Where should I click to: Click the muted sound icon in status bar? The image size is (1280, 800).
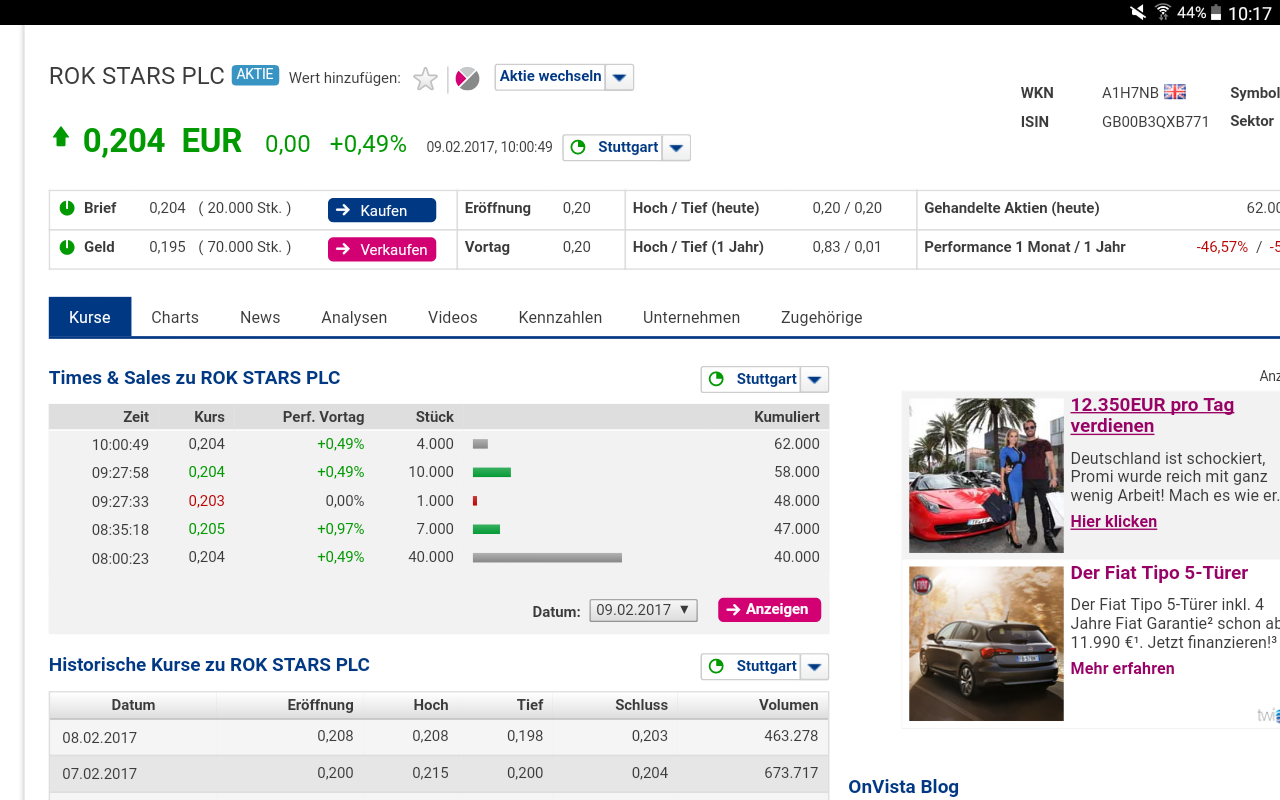[x=1138, y=12]
